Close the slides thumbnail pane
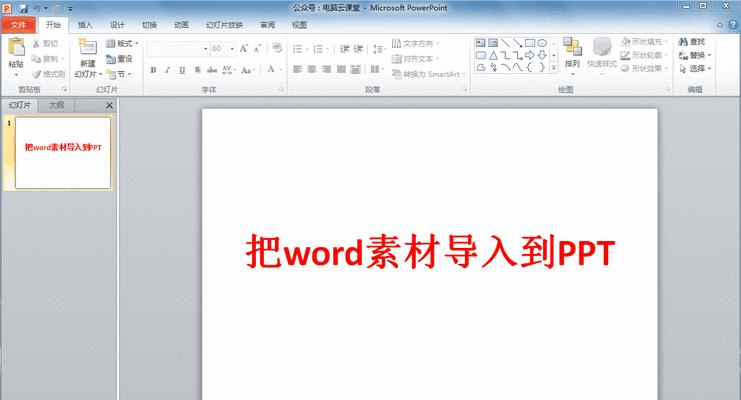Viewport: 741px width, 400px height. [109, 105]
